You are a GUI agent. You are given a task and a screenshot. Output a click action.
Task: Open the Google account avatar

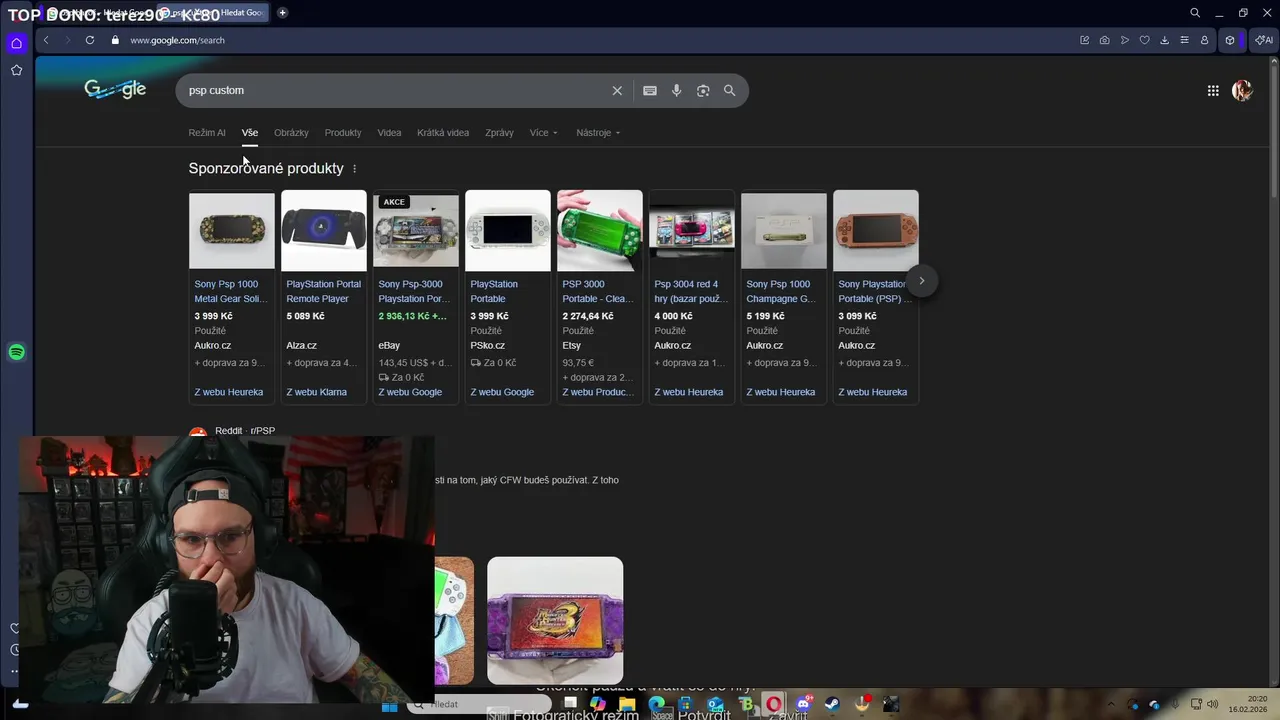click(1242, 91)
